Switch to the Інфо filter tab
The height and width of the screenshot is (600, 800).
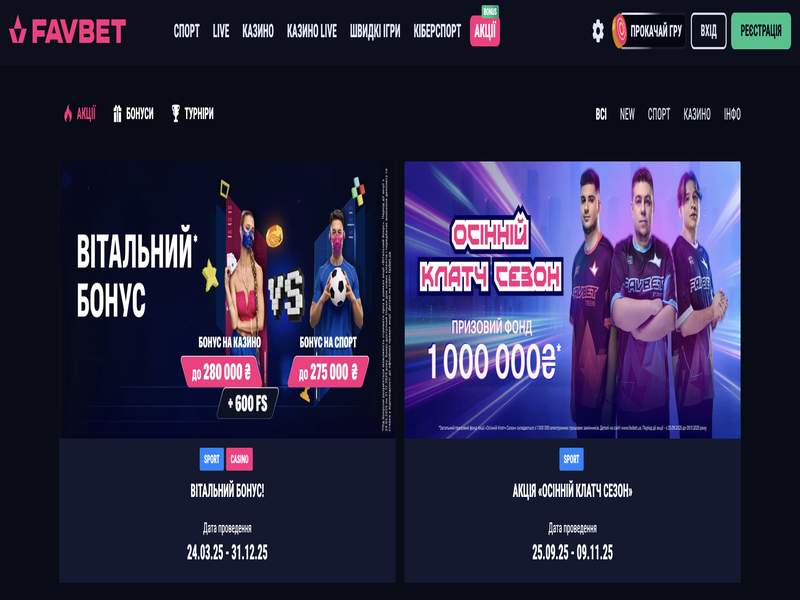(732, 114)
